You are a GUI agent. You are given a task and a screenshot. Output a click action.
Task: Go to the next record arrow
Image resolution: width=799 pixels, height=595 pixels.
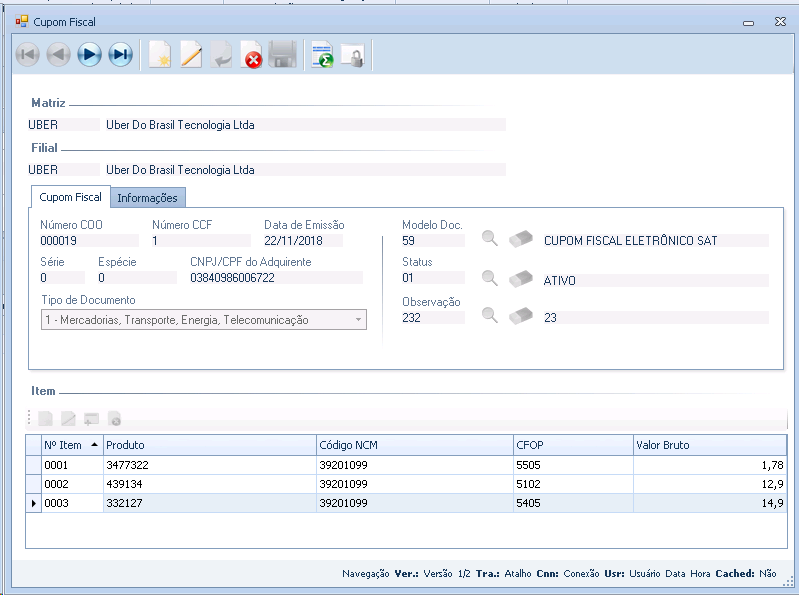(90, 55)
